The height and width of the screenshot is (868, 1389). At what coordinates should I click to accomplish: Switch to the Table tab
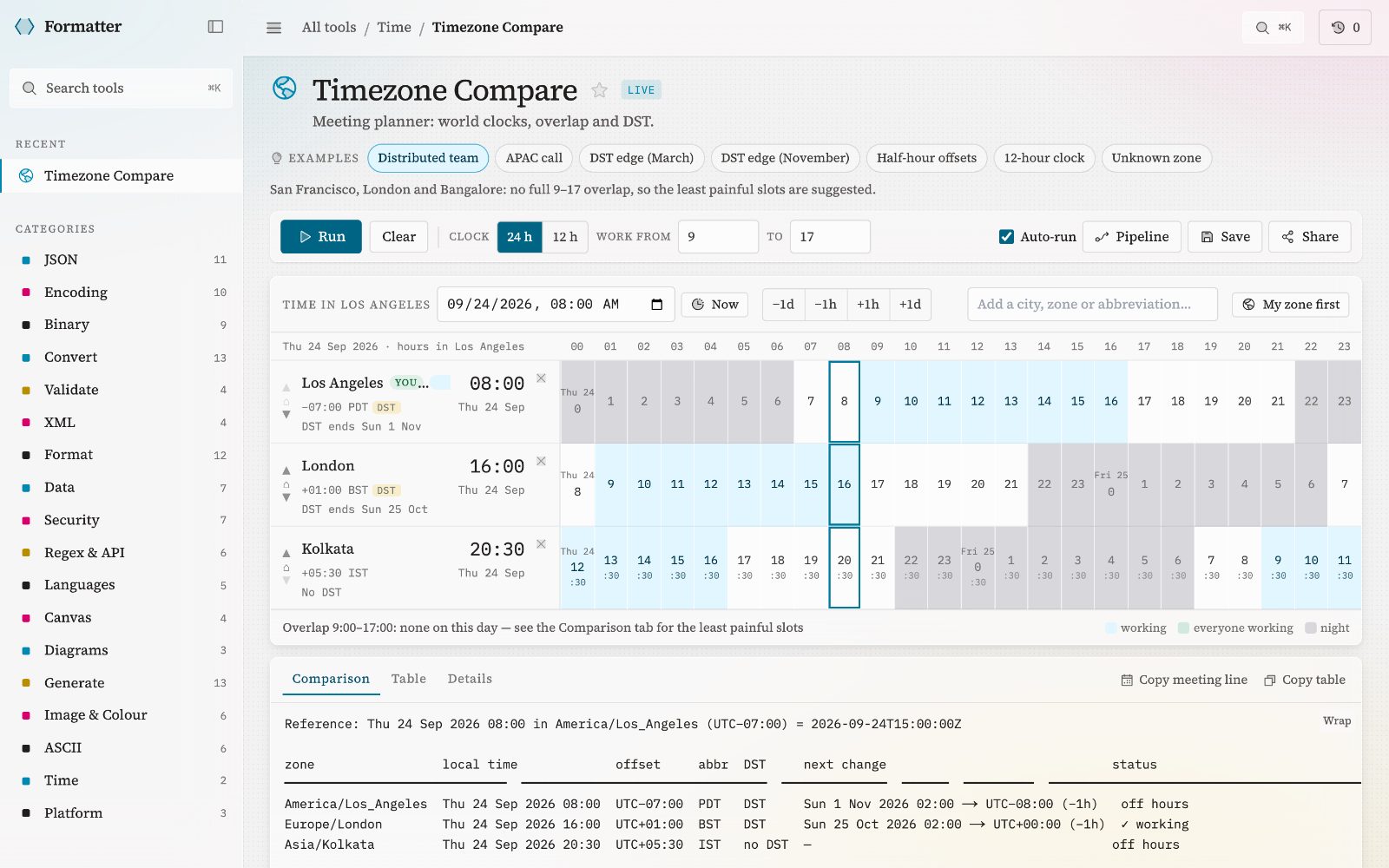[408, 679]
